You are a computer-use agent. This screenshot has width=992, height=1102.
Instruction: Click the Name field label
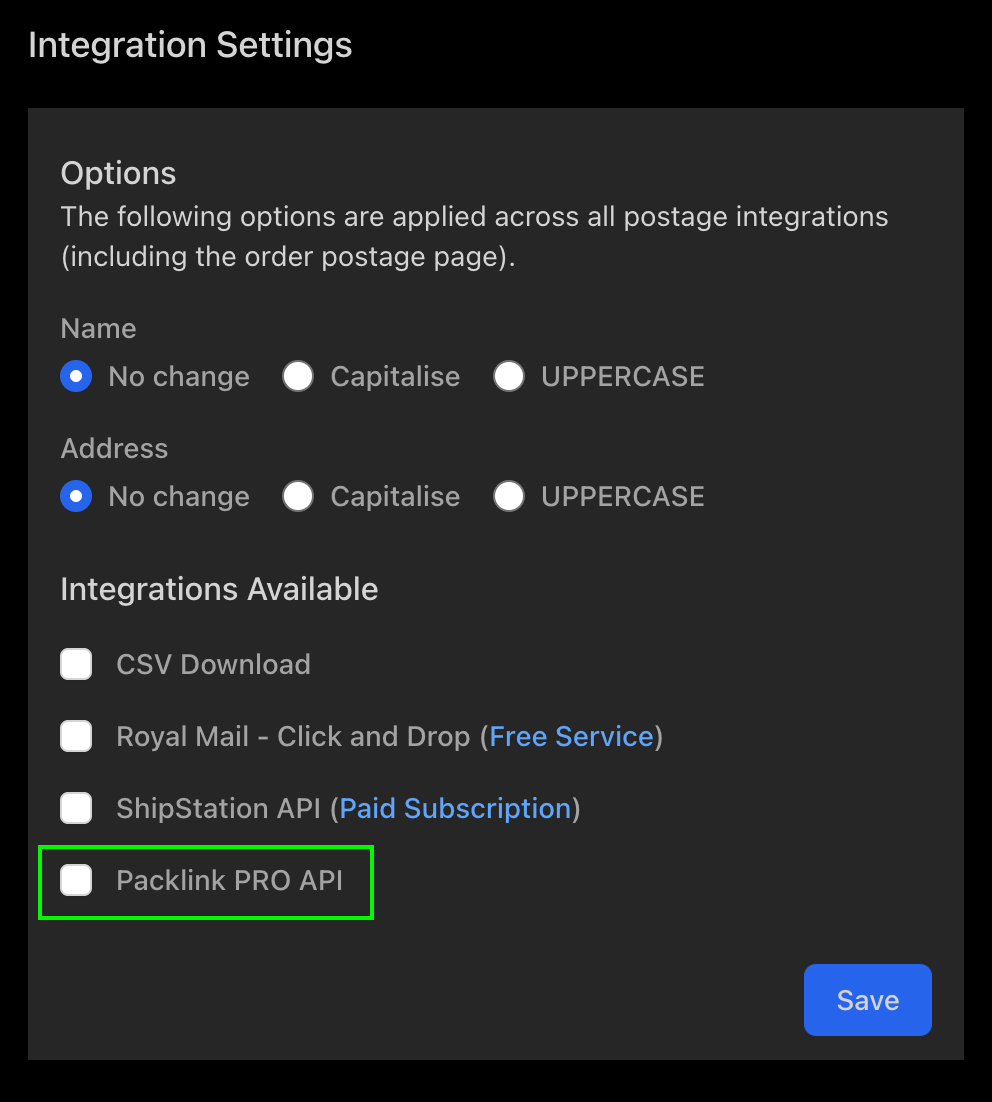(x=98, y=328)
